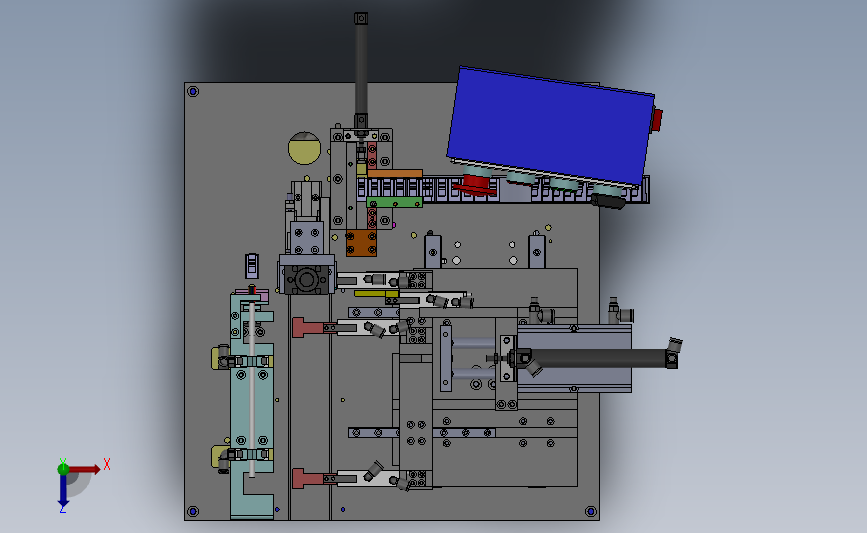The image size is (867, 533).
Task: Select the green horizontal bar
Action: (x=394, y=202)
